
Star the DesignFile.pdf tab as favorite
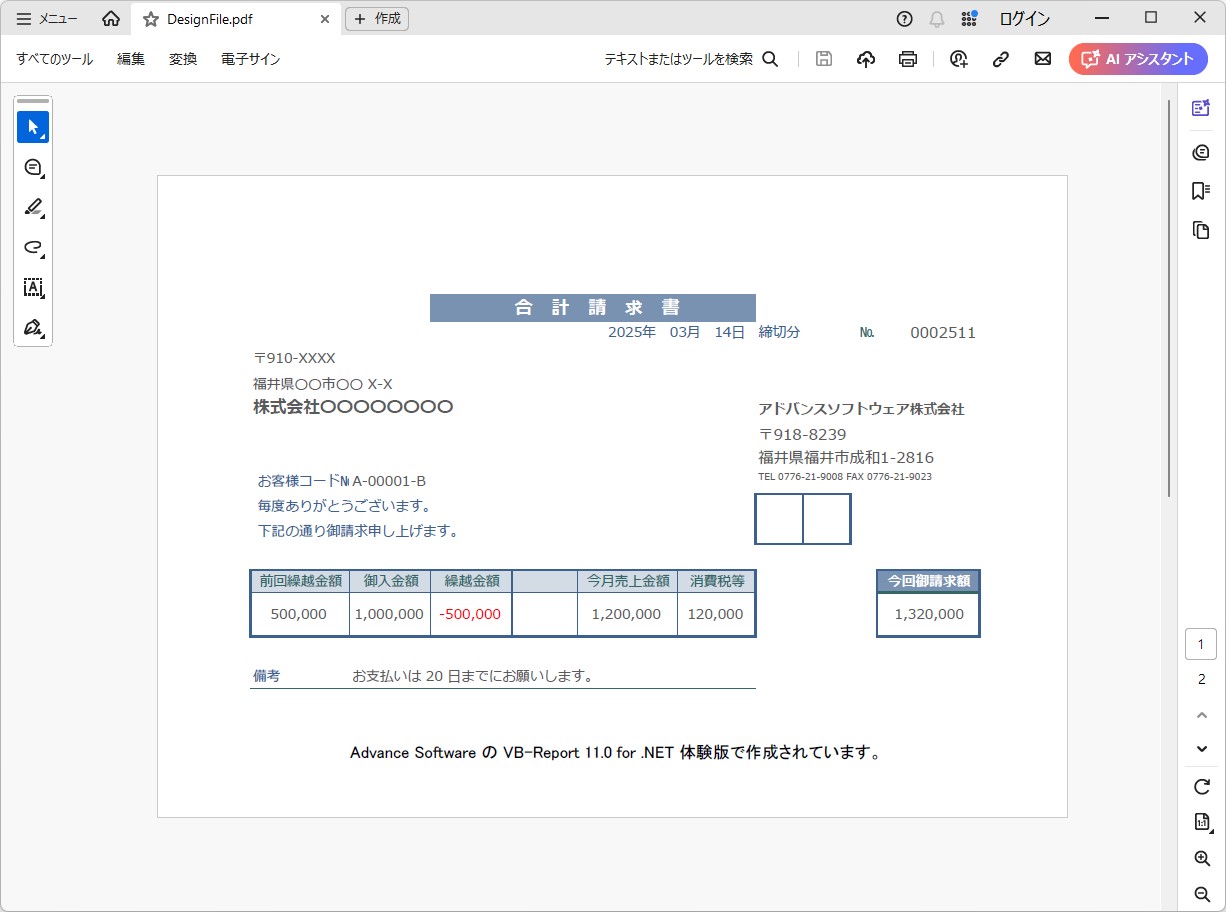(x=151, y=19)
